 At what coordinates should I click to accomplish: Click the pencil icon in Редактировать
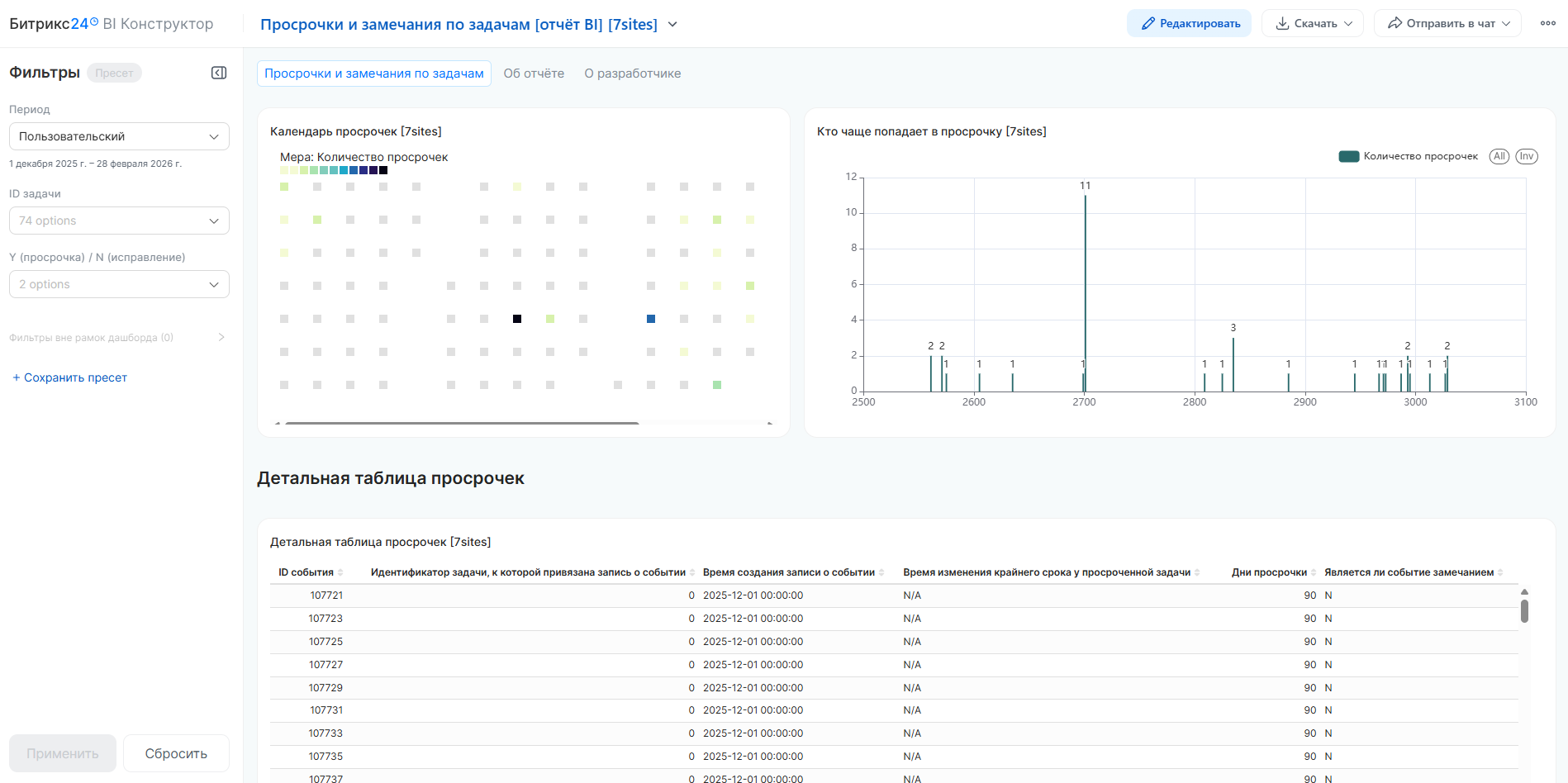[1147, 24]
